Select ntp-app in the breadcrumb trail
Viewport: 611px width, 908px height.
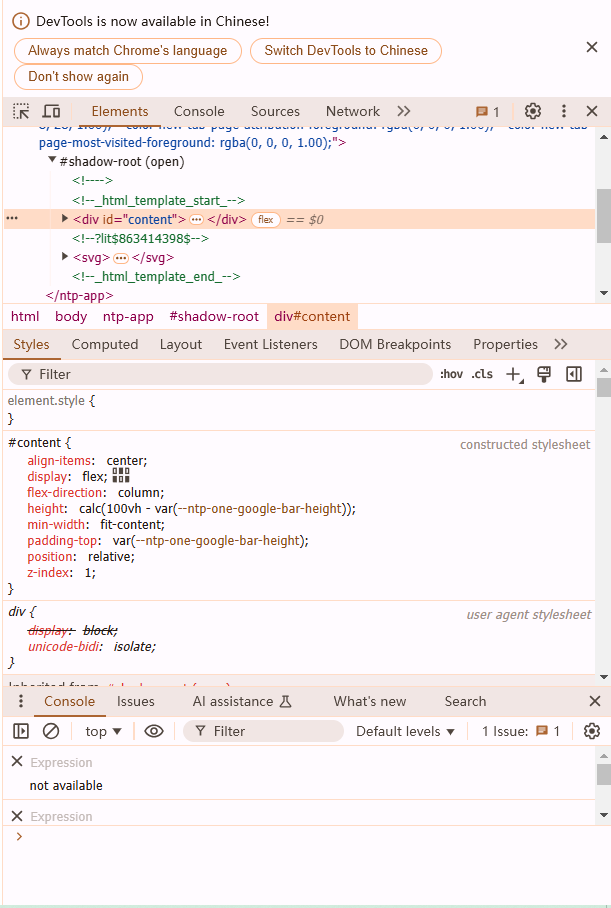[128, 317]
